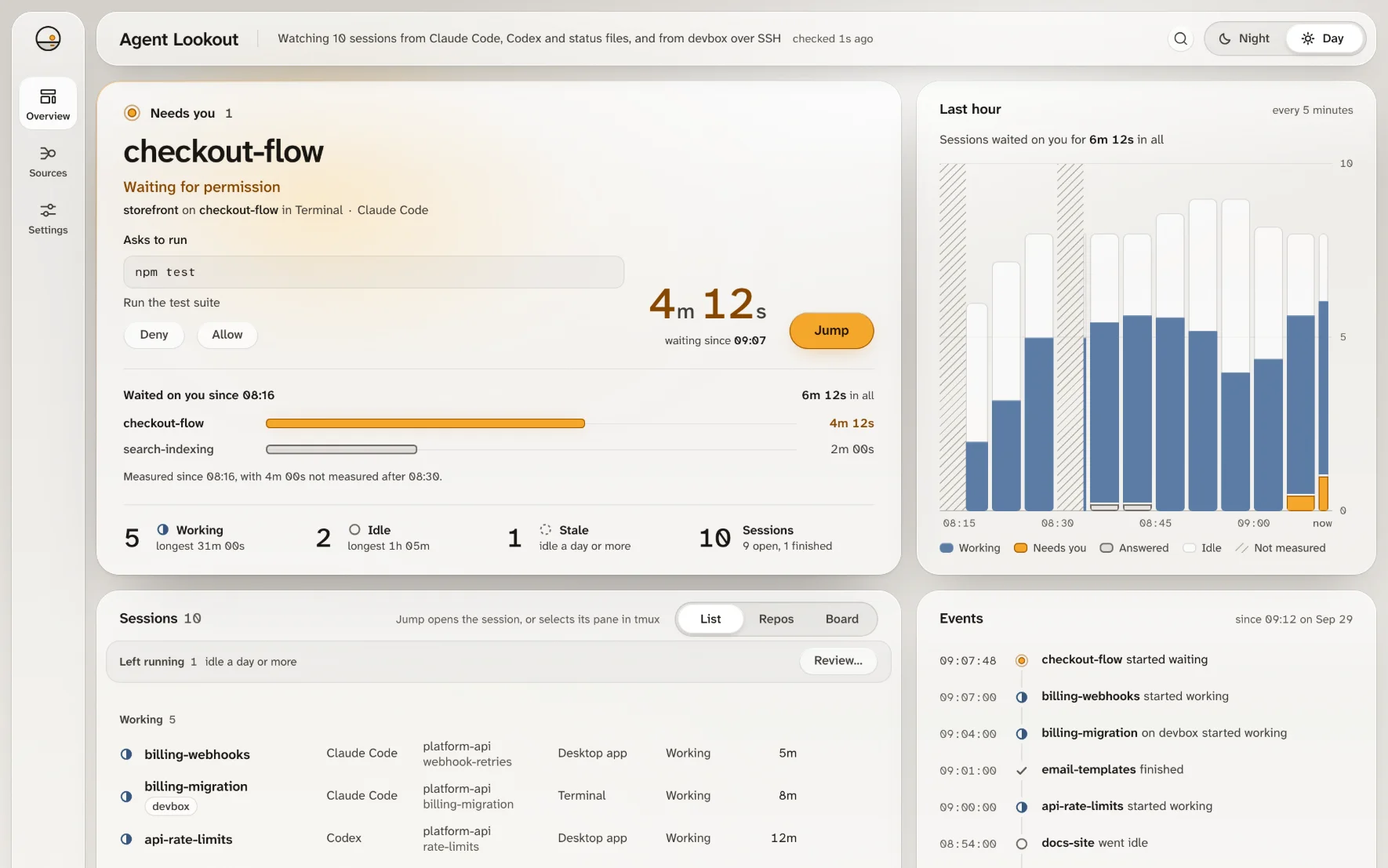This screenshot has width=1388, height=868.
Task: Open the api-rate-limits session row name
Action: [188, 839]
